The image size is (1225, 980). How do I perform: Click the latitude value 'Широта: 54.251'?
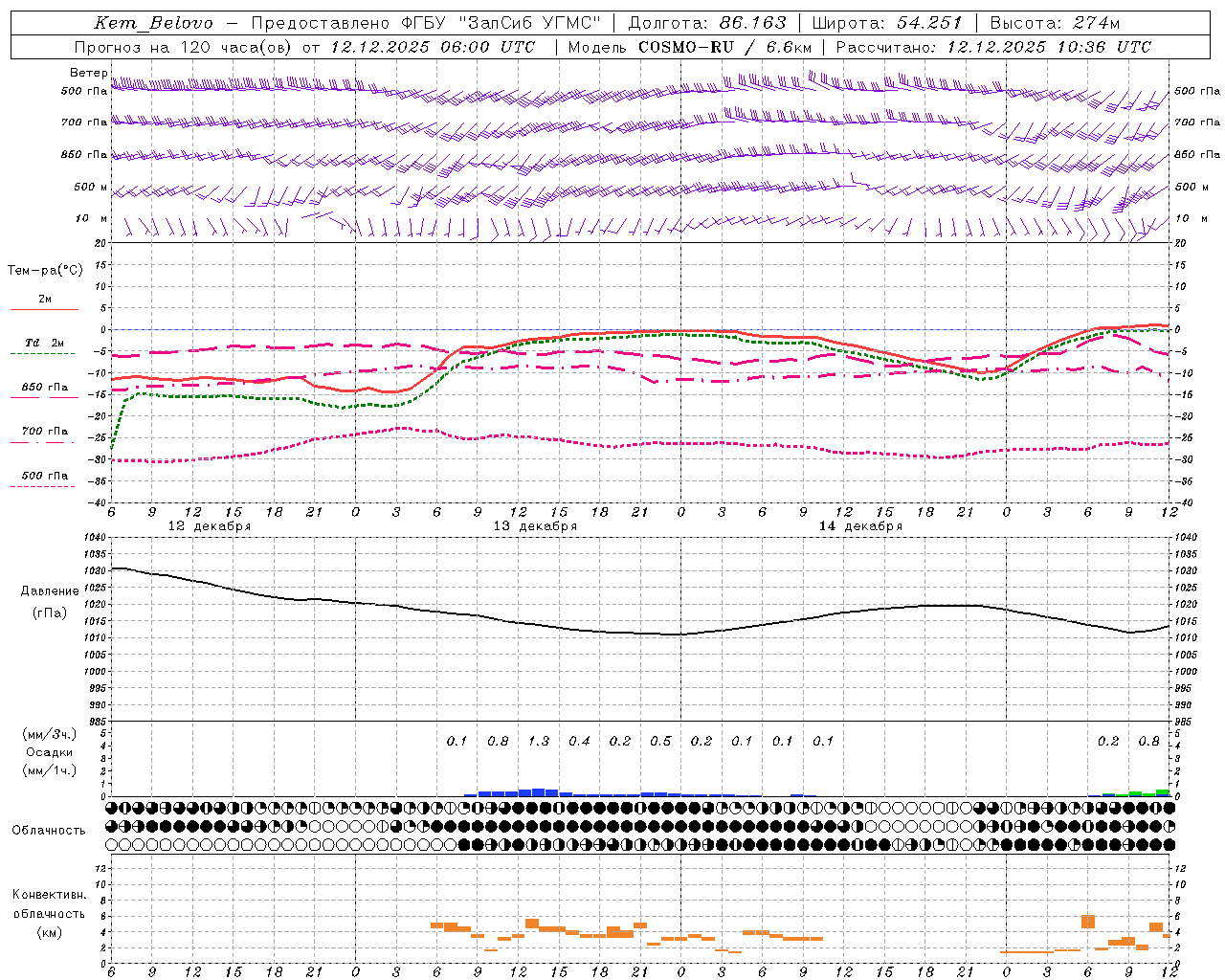[x=886, y=23]
